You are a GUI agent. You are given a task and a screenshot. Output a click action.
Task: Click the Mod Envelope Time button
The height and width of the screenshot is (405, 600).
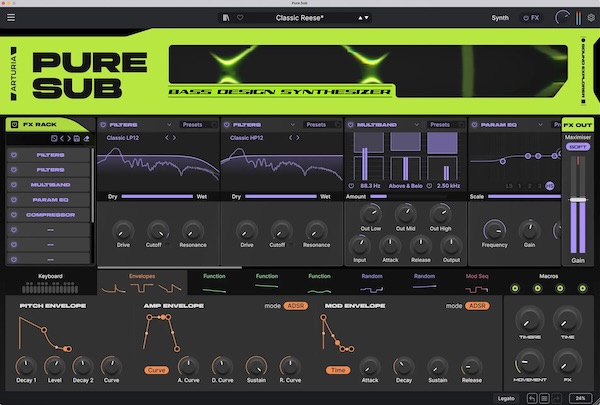tap(338, 370)
